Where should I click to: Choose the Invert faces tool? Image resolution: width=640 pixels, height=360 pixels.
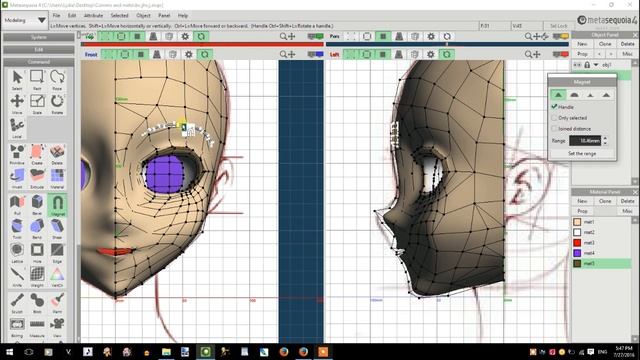pos(17,178)
